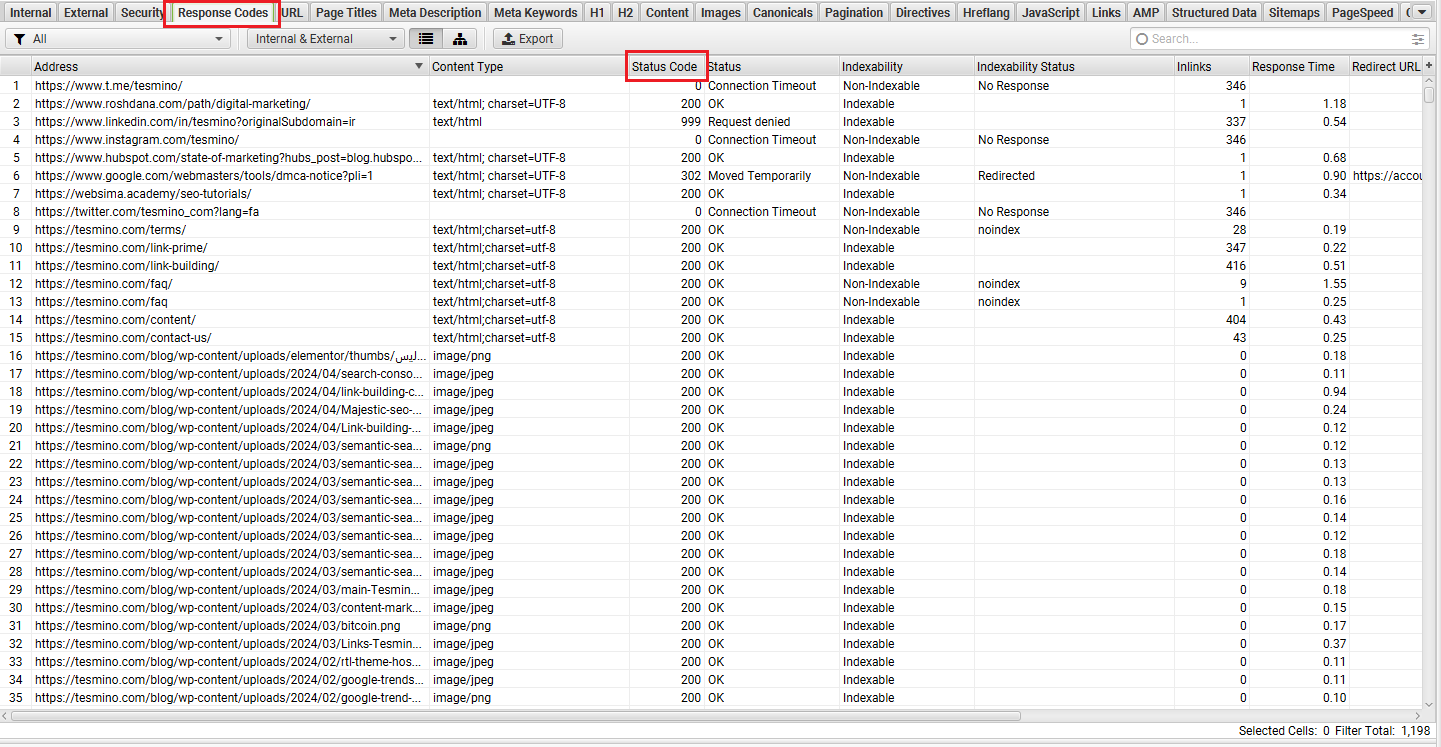1441x747 pixels.
Task: Open the Structured Data tab
Action: pos(1214,13)
